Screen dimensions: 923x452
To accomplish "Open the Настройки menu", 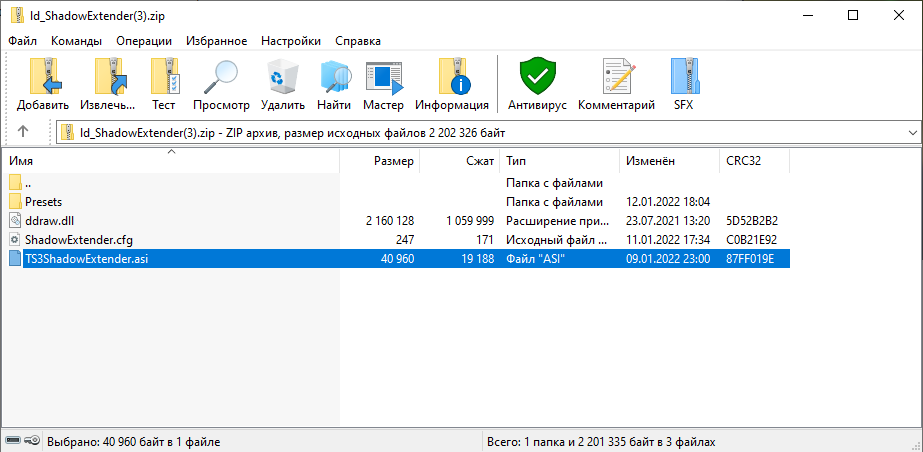I will click(x=291, y=41).
